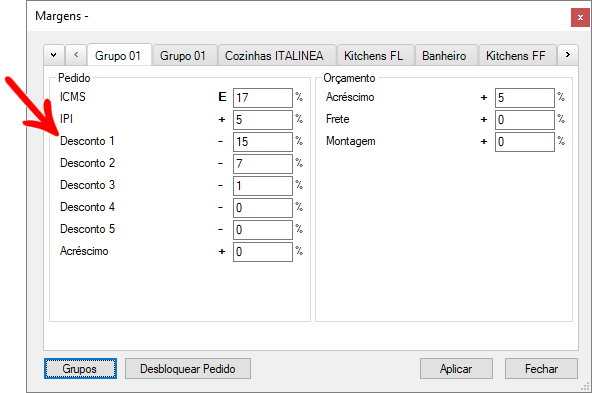Click the Desconto 1 input field
Viewport: 592px width, 393px height.
coord(263,142)
